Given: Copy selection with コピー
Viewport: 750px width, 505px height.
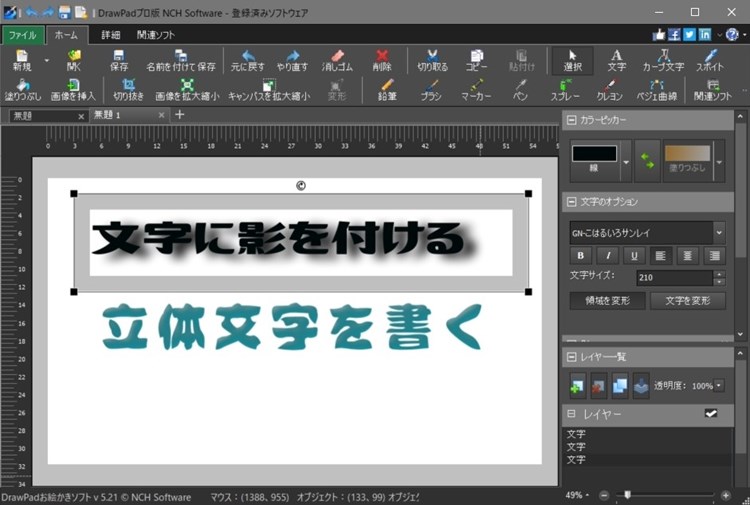Looking at the screenshot, I should tap(476, 60).
